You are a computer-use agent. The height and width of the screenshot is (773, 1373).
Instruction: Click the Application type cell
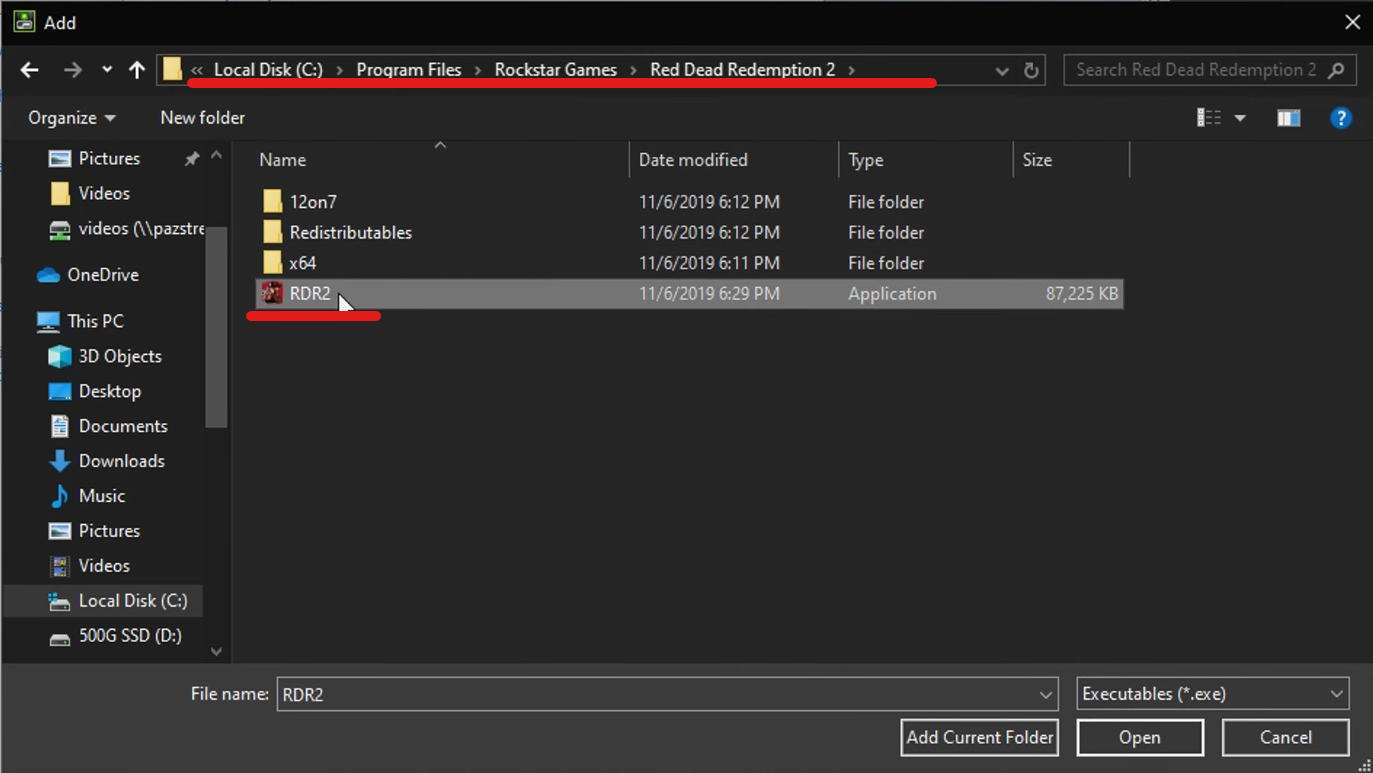pyautogui.click(x=892, y=294)
